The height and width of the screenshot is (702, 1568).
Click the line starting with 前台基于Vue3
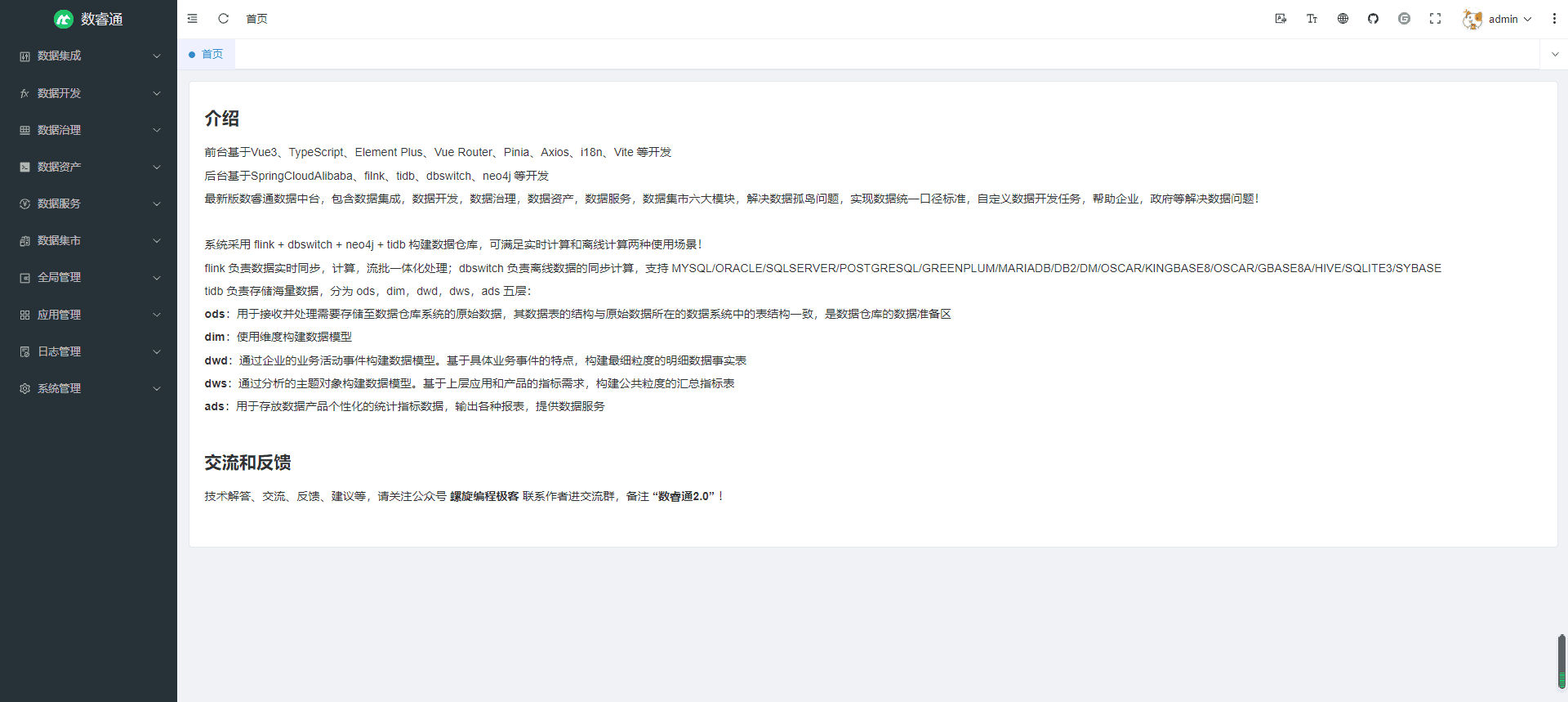[x=438, y=152]
